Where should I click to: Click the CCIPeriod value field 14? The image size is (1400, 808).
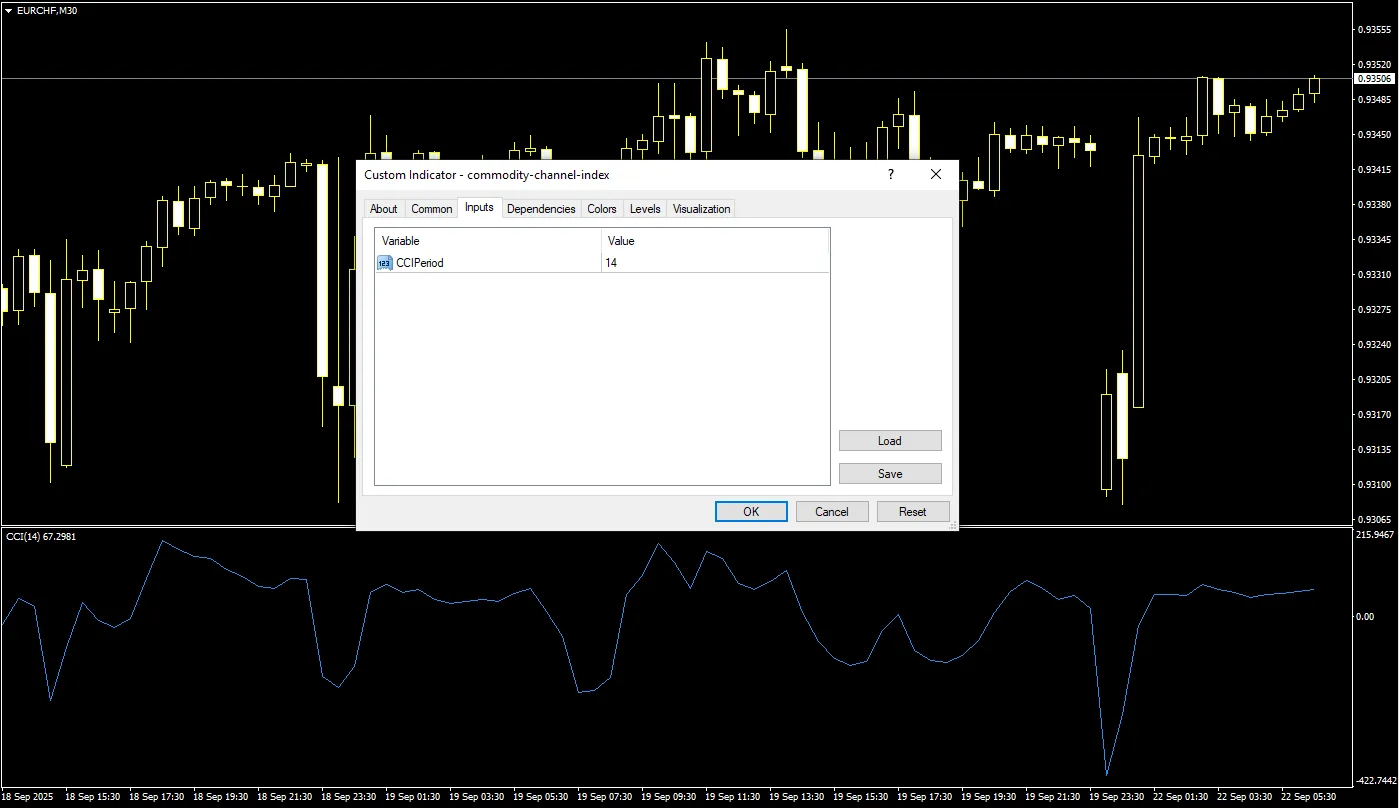coord(715,263)
